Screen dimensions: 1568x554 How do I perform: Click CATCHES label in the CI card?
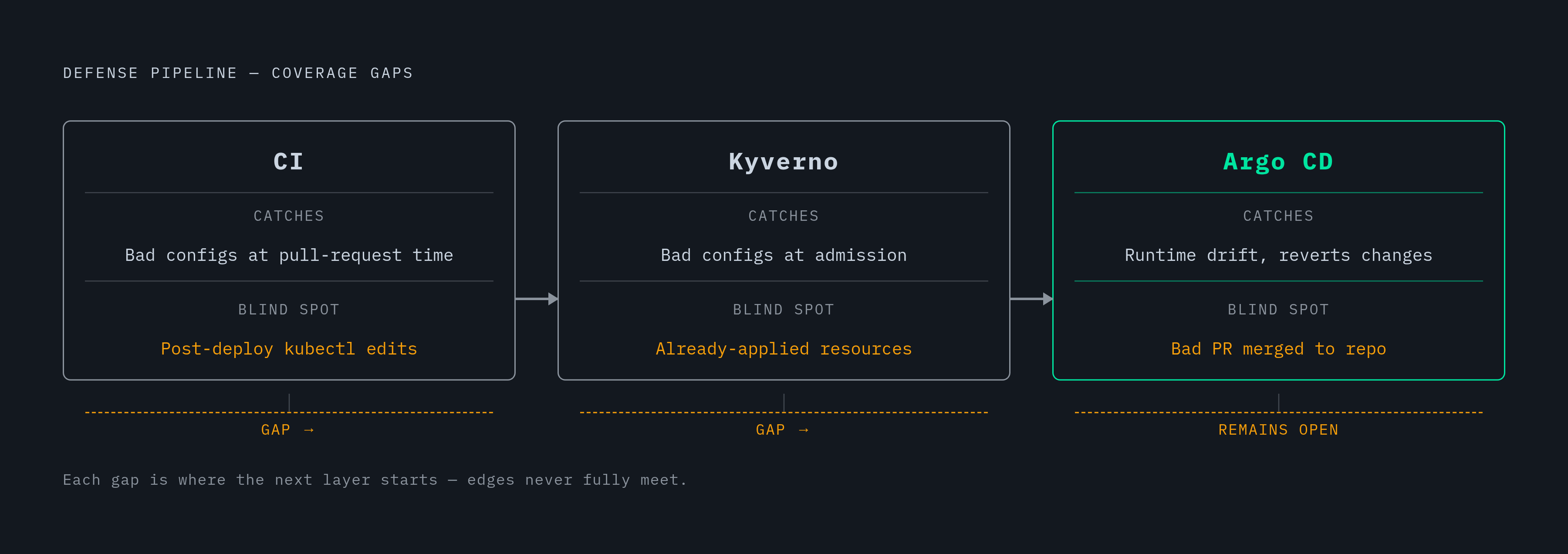288,216
